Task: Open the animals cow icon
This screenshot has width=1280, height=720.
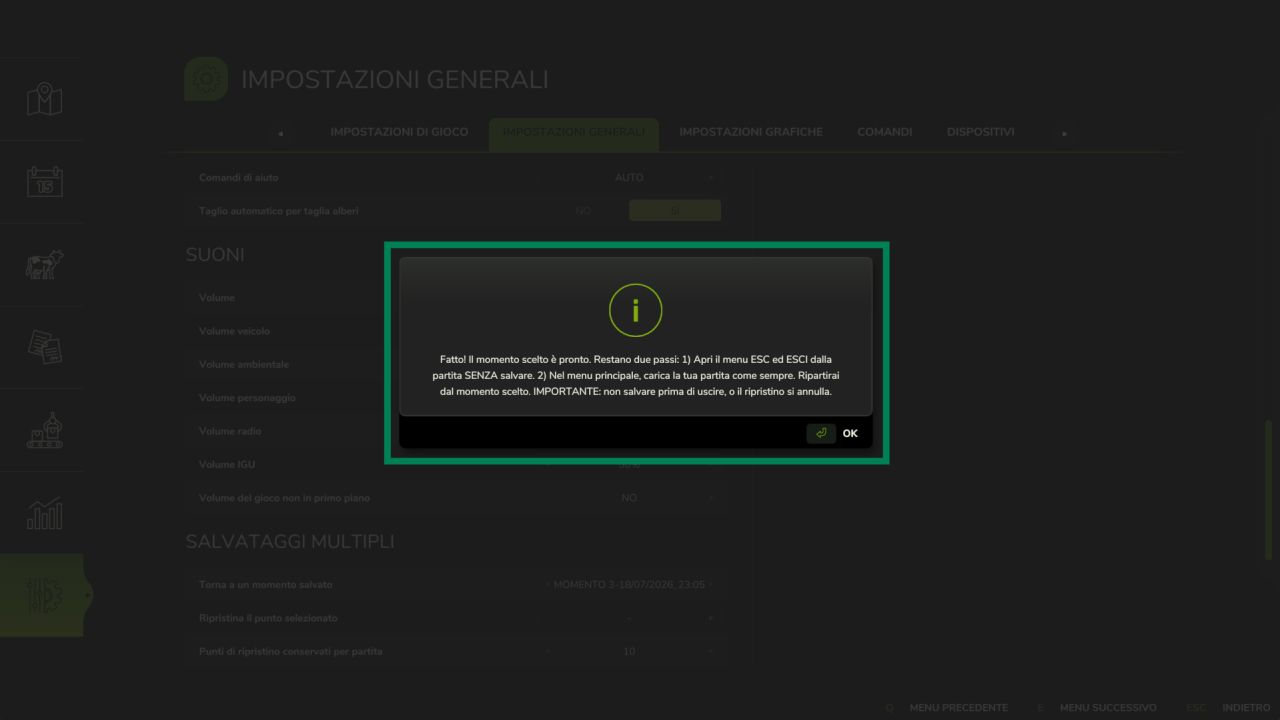Action: (x=44, y=265)
